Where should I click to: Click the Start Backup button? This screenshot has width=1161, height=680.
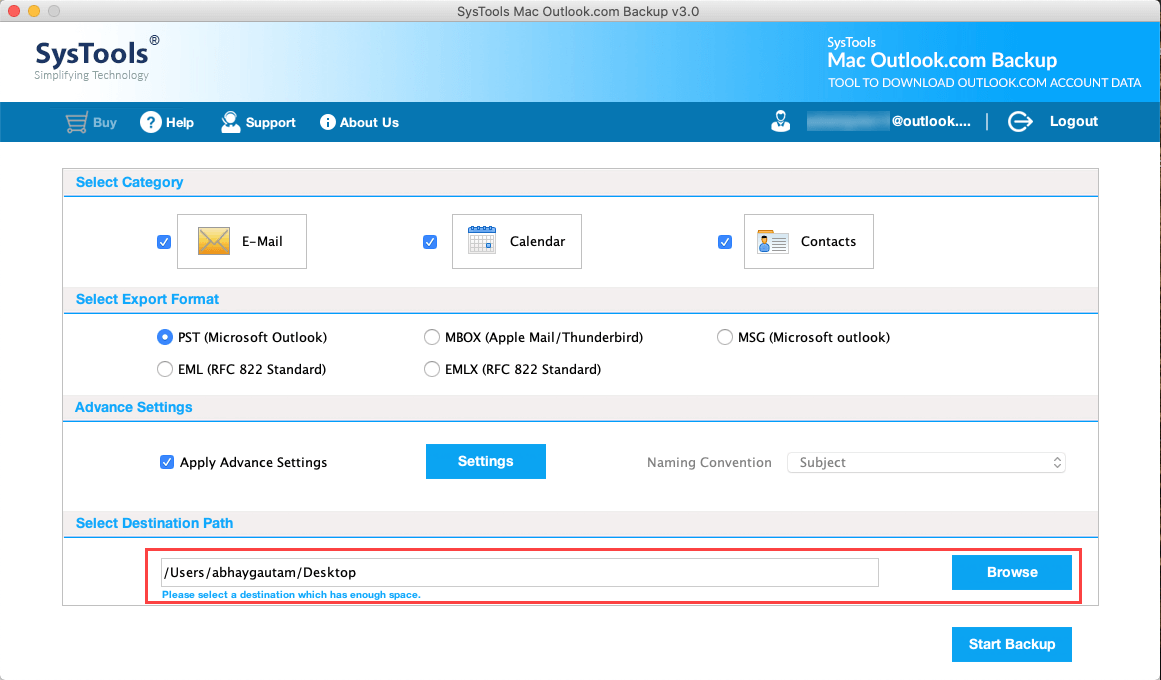point(1011,644)
